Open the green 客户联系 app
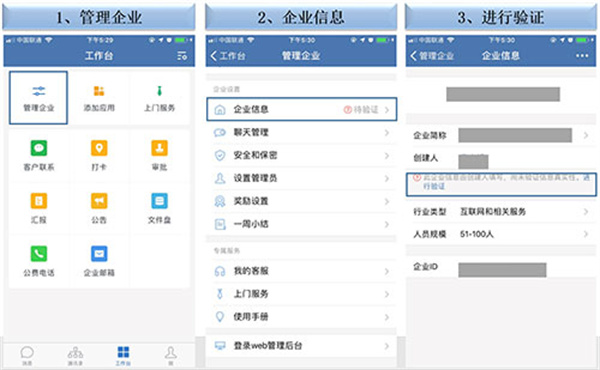This screenshot has height=370, width=600. (38, 155)
